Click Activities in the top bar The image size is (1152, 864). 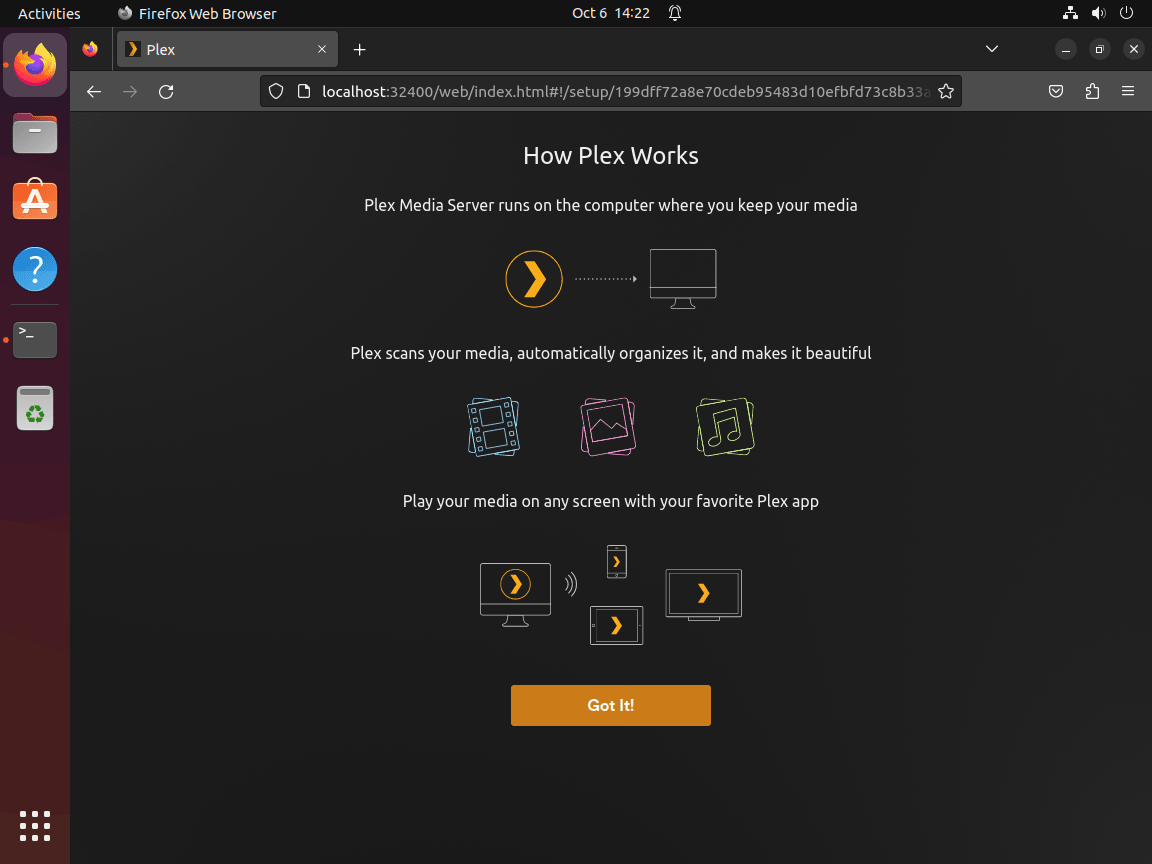click(49, 13)
